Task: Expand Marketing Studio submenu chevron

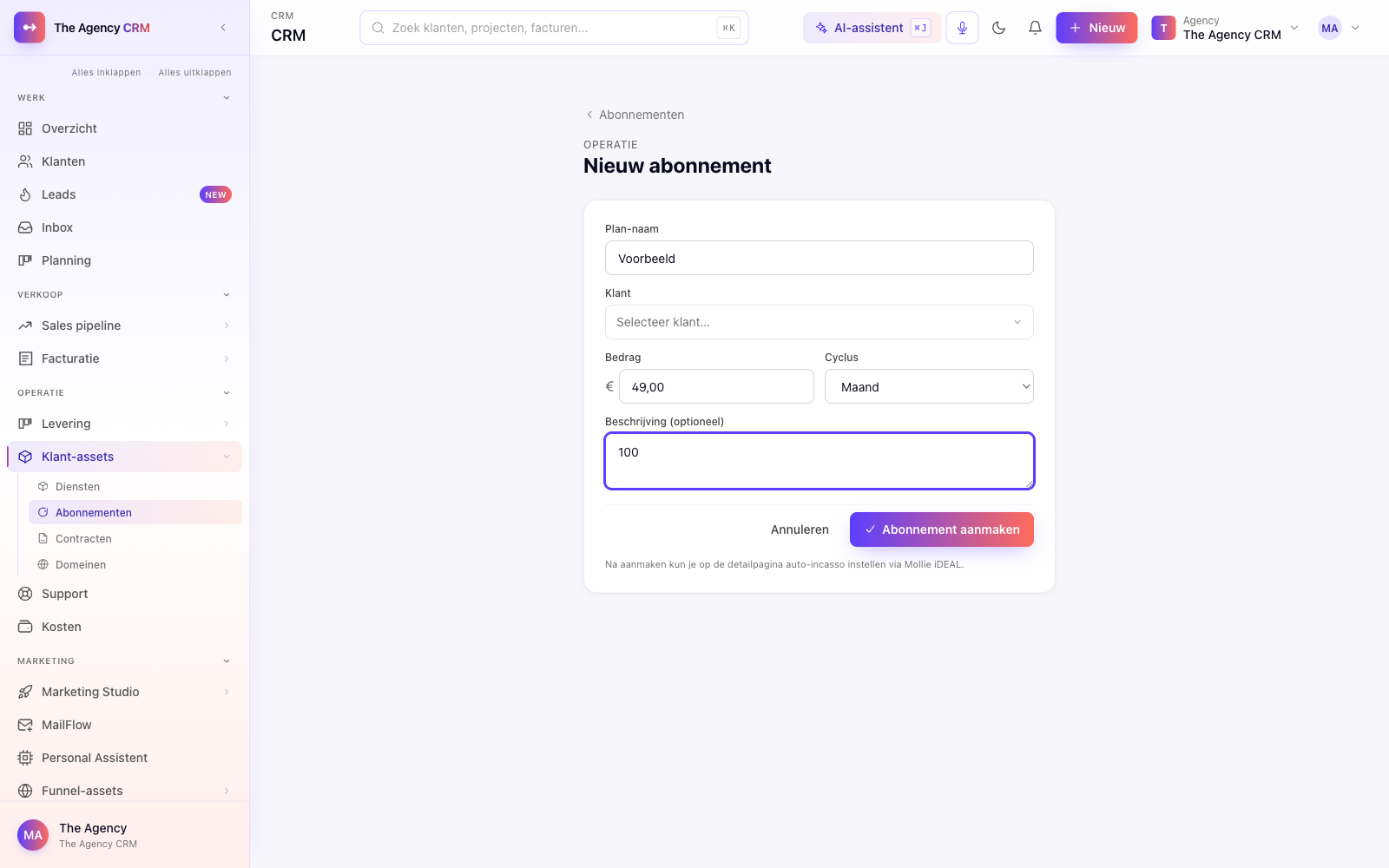Action: pyautogui.click(x=227, y=692)
